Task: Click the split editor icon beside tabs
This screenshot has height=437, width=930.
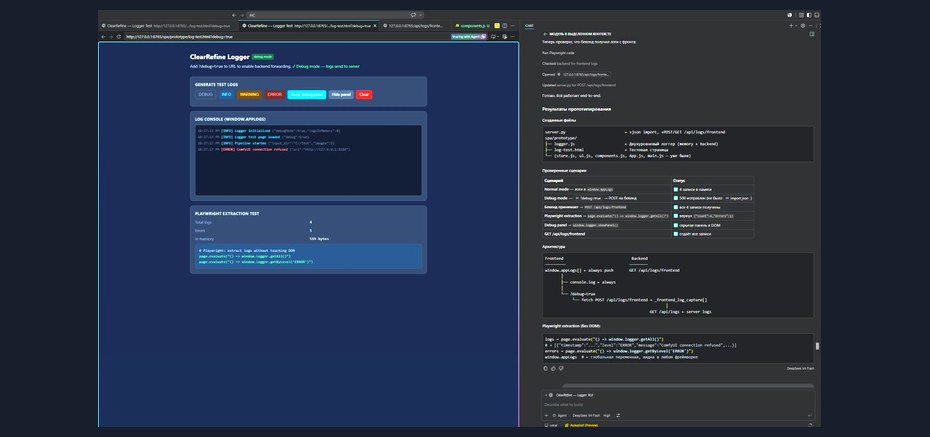Action: (x=505, y=25)
